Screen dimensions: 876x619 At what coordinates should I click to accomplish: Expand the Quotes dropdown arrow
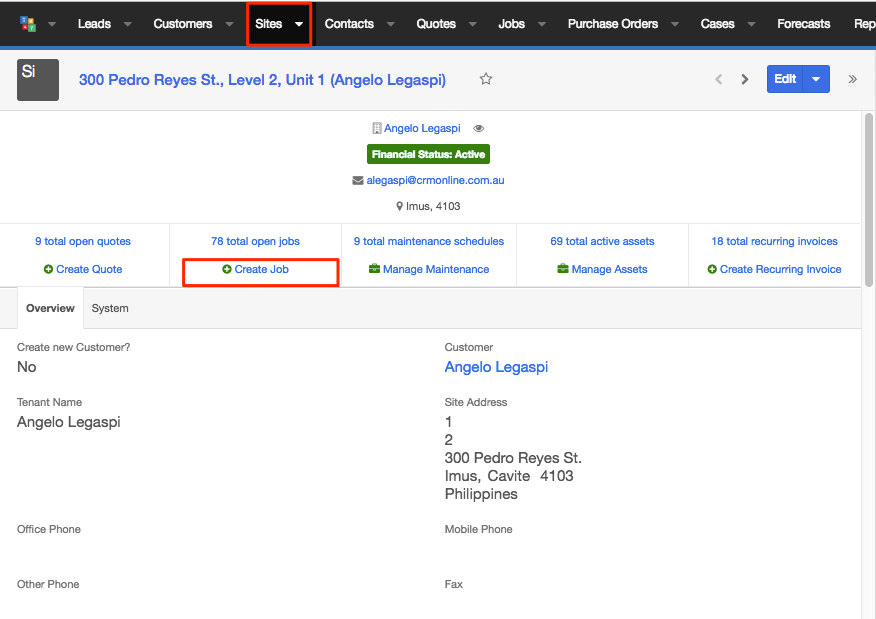pos(473,24)
